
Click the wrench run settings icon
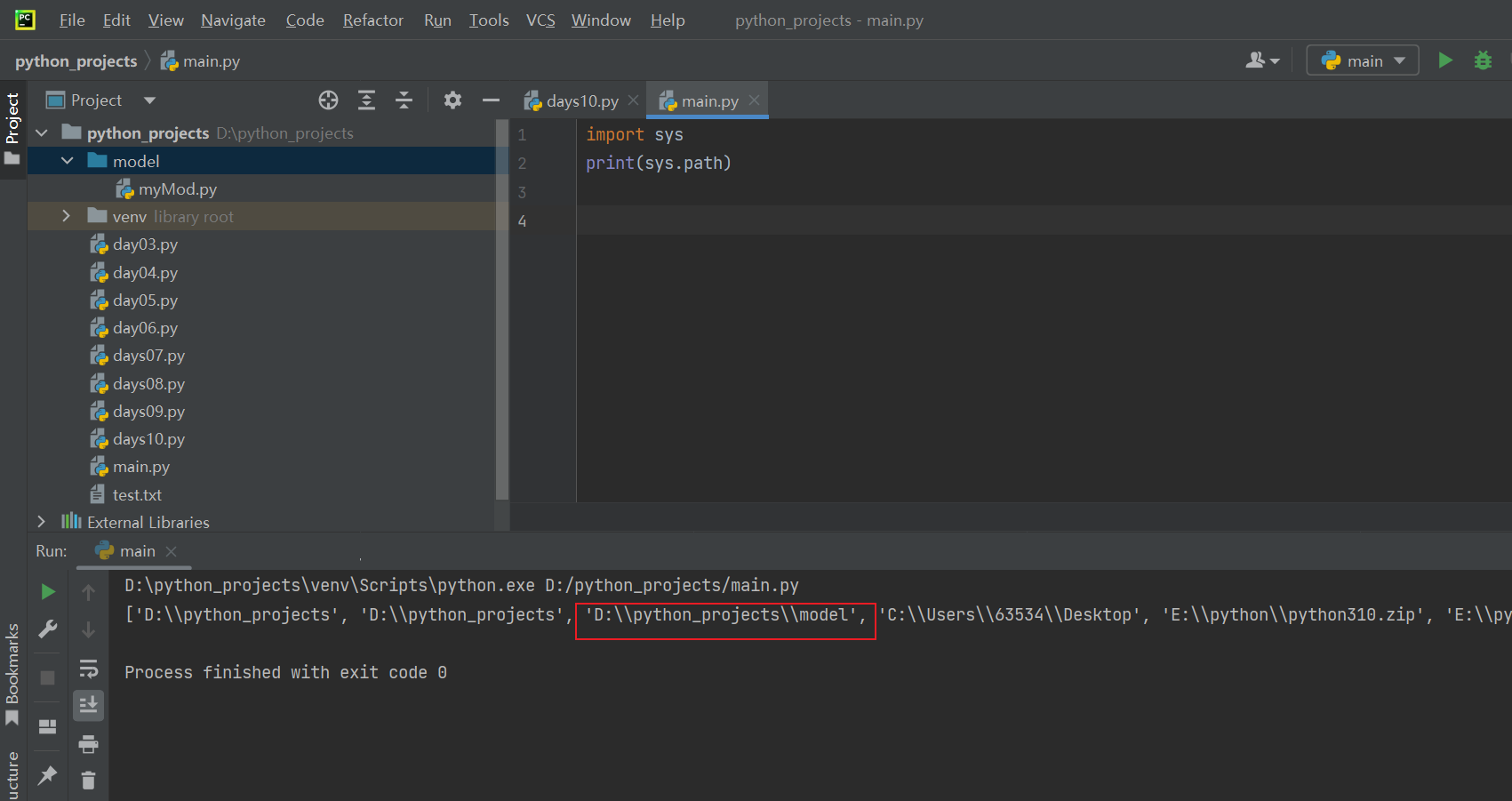click(48, 629)
